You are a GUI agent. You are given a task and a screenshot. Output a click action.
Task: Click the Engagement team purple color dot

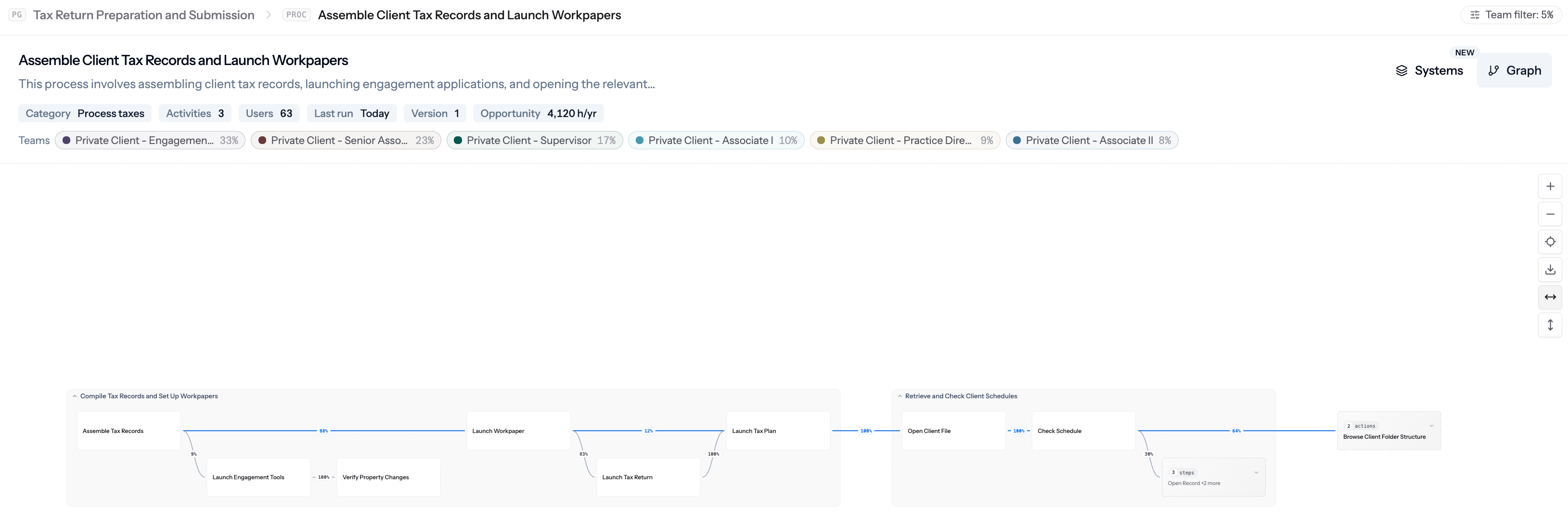coord(66,140)
